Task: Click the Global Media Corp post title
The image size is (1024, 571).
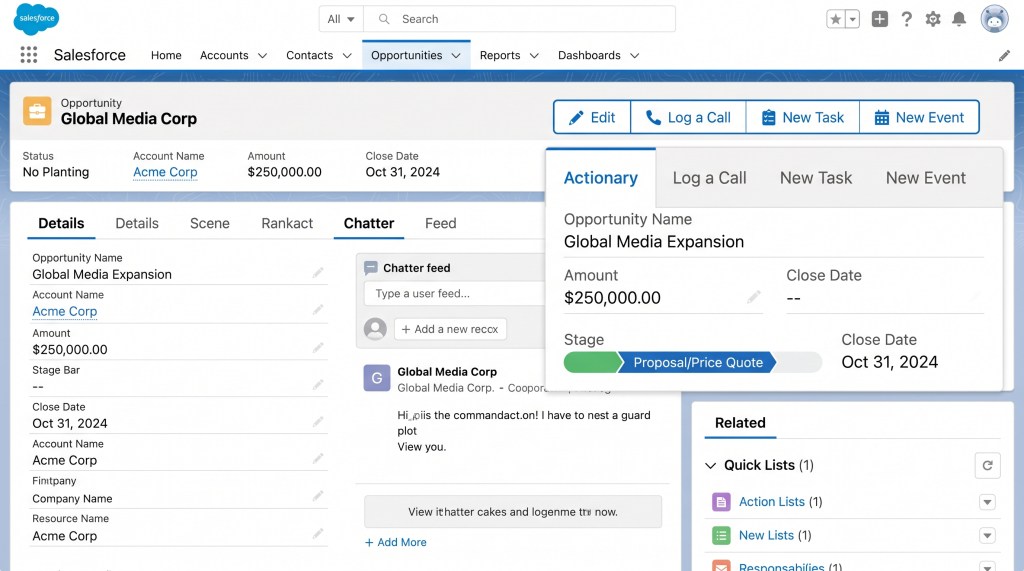Action: 447,372
